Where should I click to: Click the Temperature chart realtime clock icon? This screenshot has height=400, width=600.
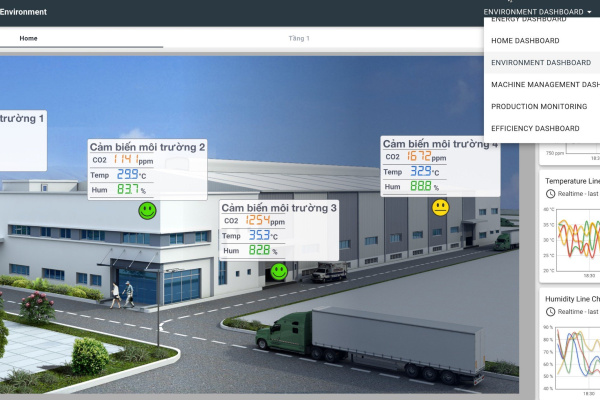550,193
